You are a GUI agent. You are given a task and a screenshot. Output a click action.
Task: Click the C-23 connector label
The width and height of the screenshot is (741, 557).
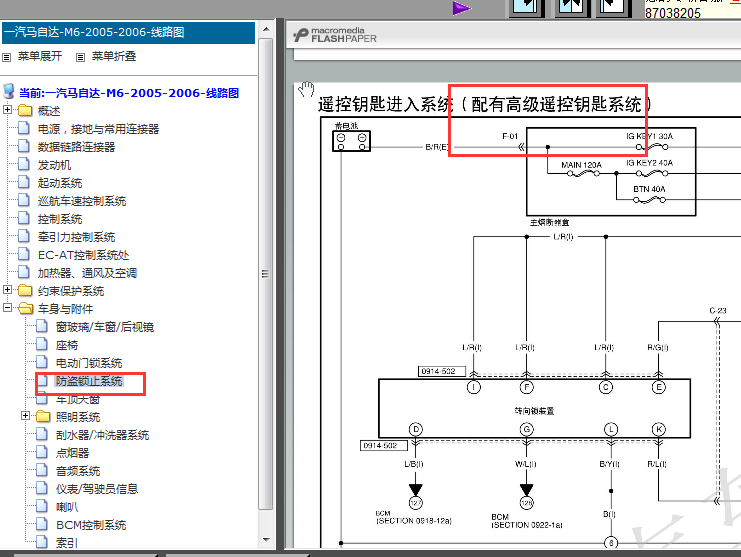coord(717,310)
